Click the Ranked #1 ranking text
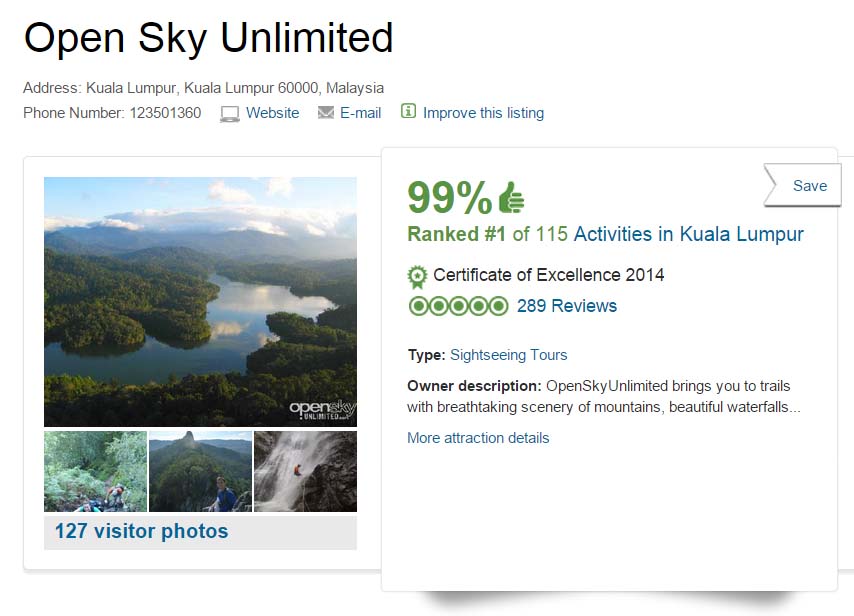The image size is (854, 616). pyautogui.click(x=456, y=234)
